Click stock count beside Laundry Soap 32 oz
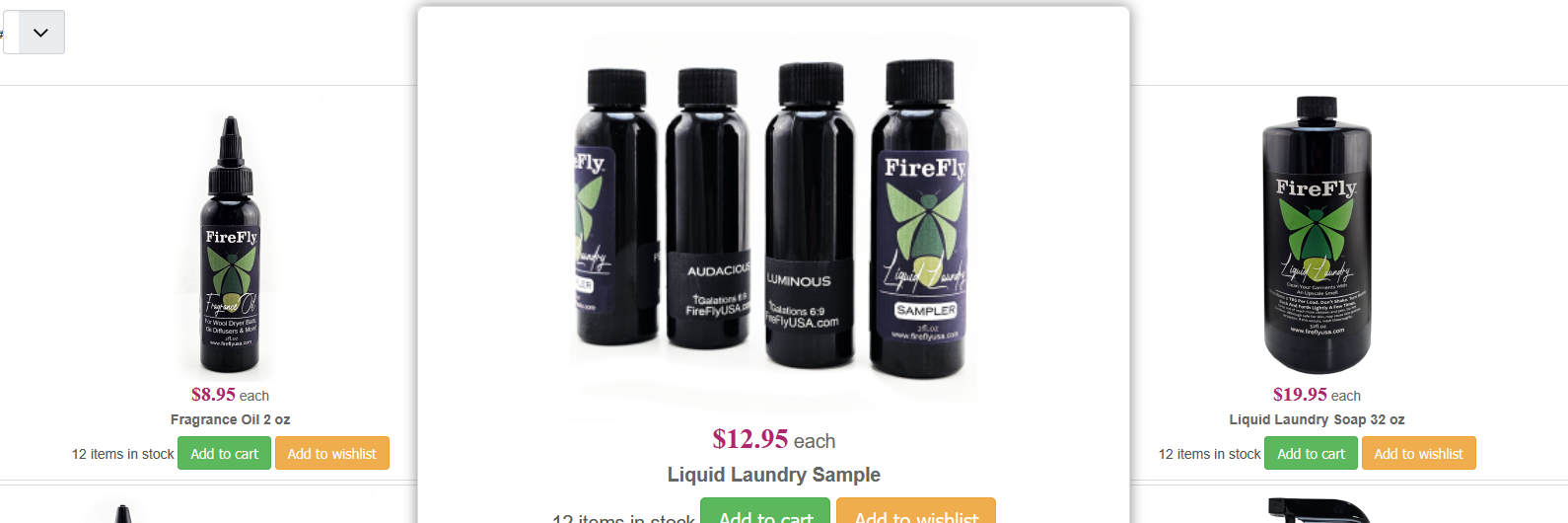Screen dimensions: 1568x523 (x=1209, y=454)
